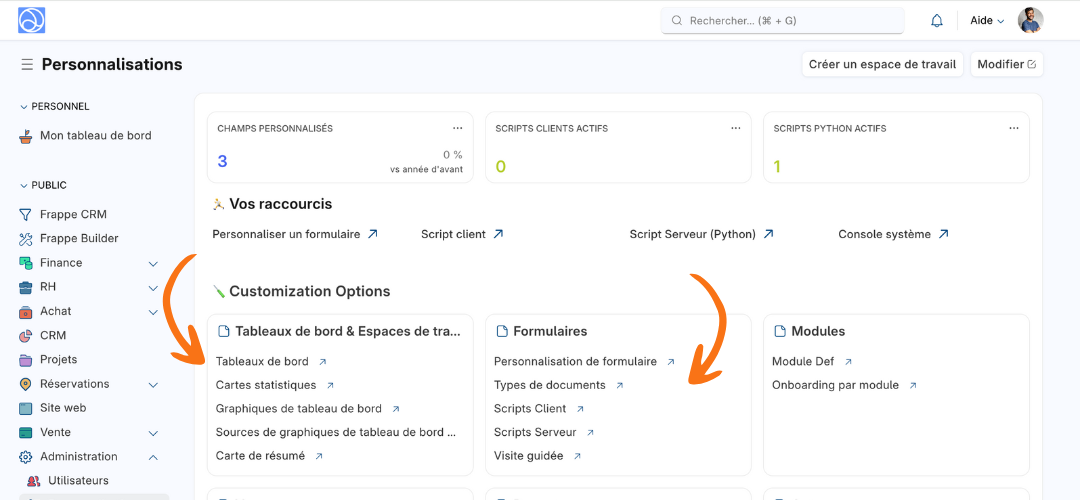The width and height of the screenshot is (1080, 500).
Task: Open Graphiques de tableau de bord link
Action: [x=298, y=408]
